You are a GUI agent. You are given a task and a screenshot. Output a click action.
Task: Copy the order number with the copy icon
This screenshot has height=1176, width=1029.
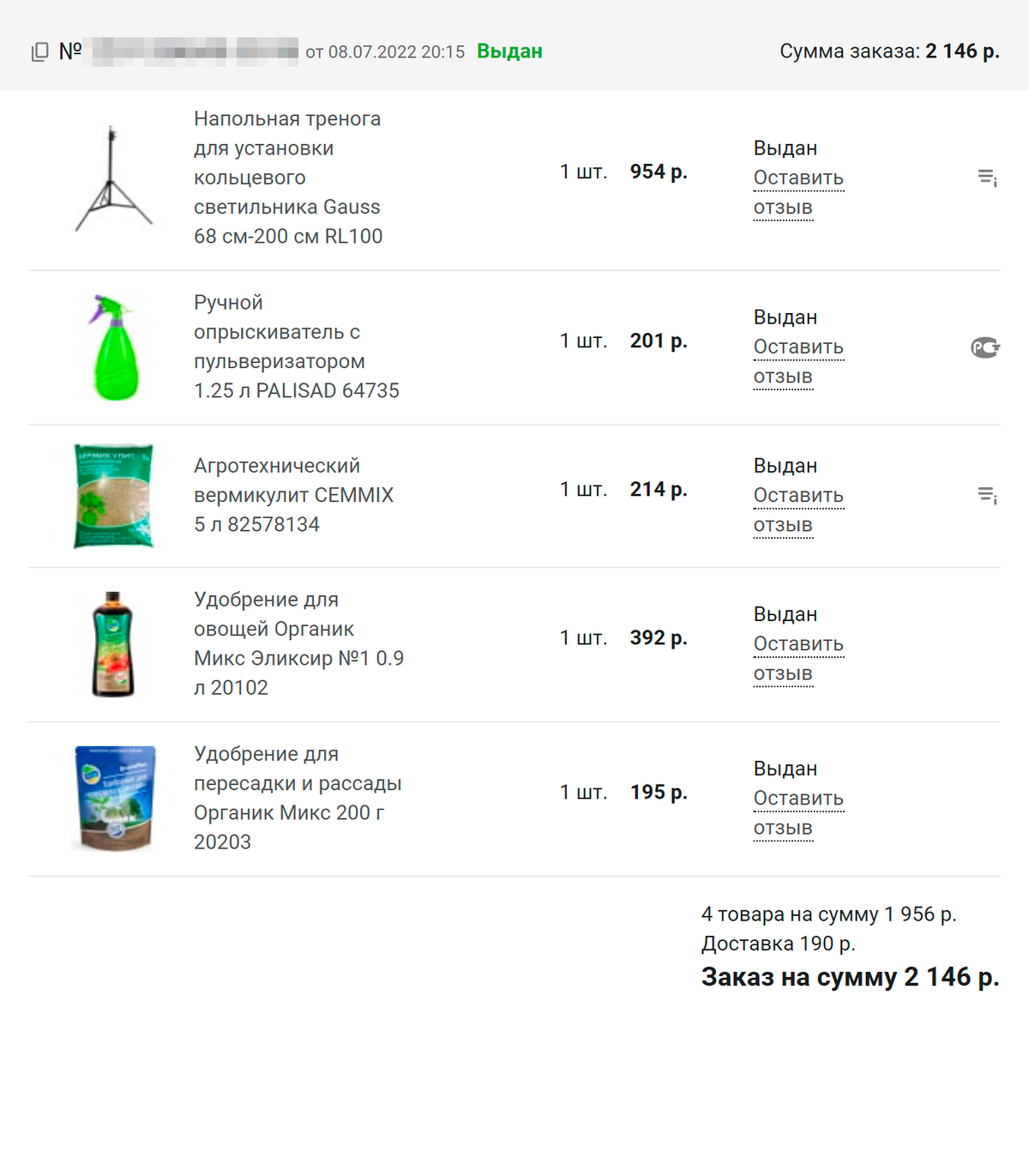pos(39,52)
